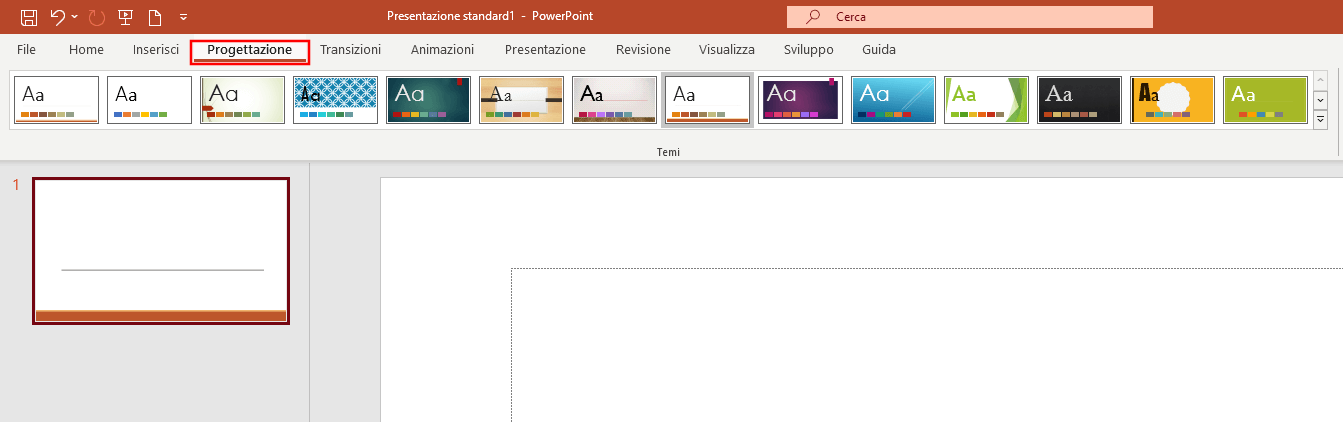Apply the pale green theme with red arrow
The width and height of the screenshot is (1343, 422).
pos(243,100)
